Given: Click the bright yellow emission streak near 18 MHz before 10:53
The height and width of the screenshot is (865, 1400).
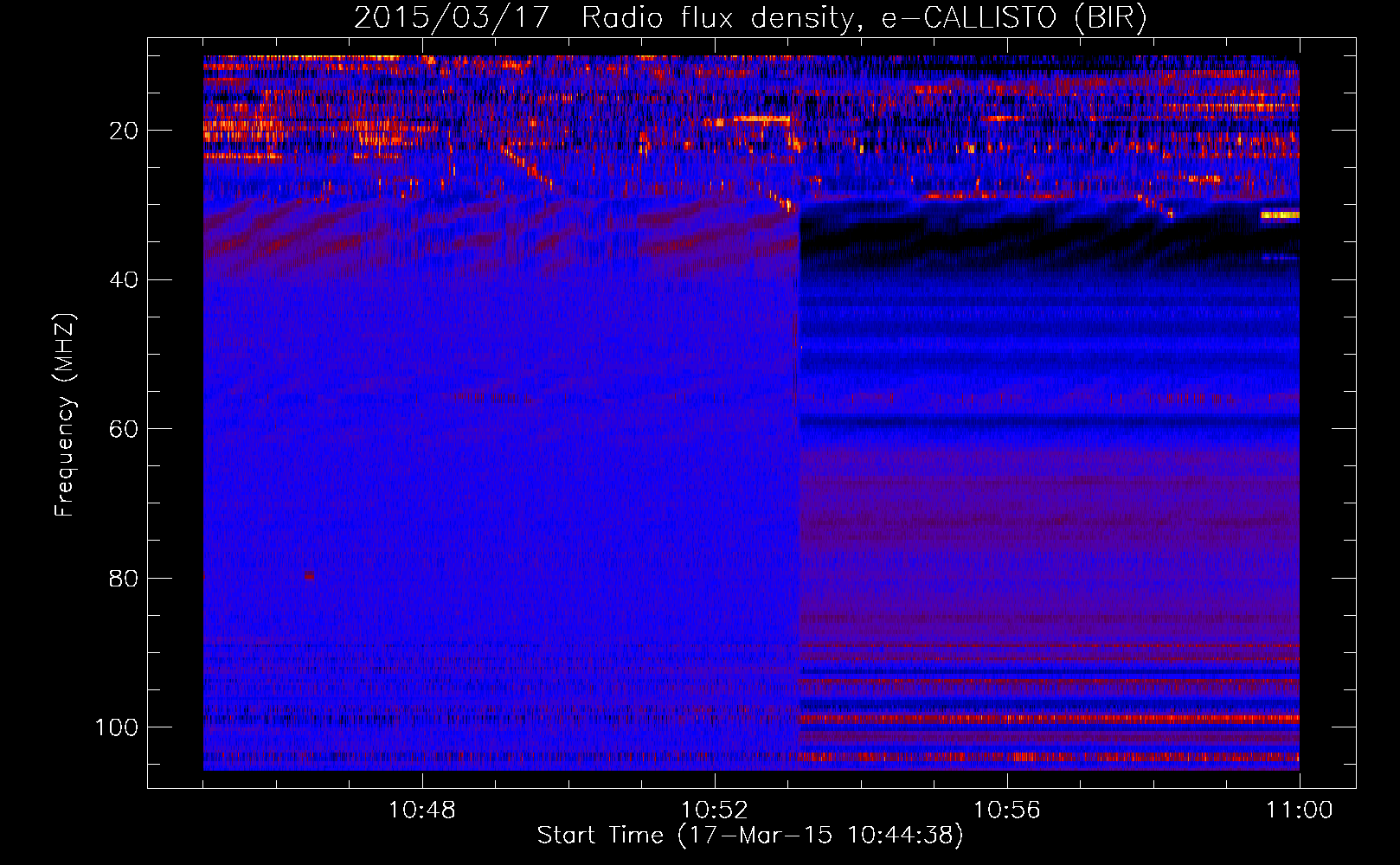Looking at the screenshot, I should click(761, 119).
